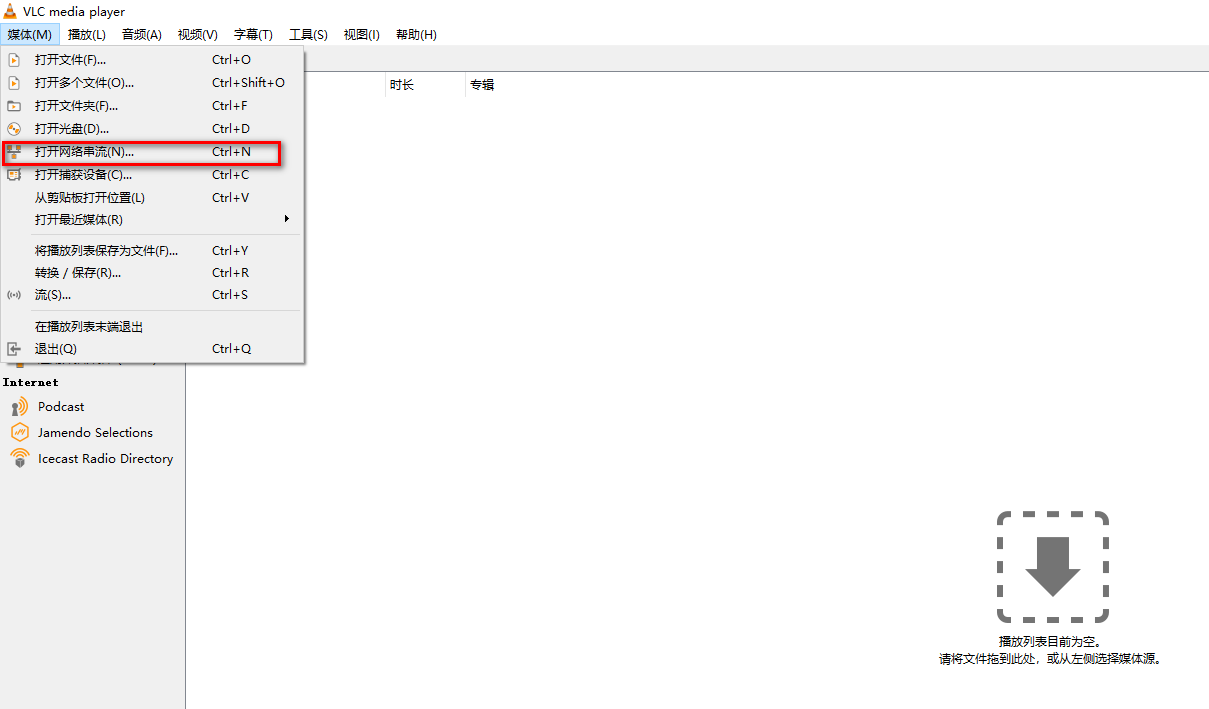This screenshot has width=1209, height=709.
Task: Open the 打开最近媒体(R) entry
Action: 153,220
